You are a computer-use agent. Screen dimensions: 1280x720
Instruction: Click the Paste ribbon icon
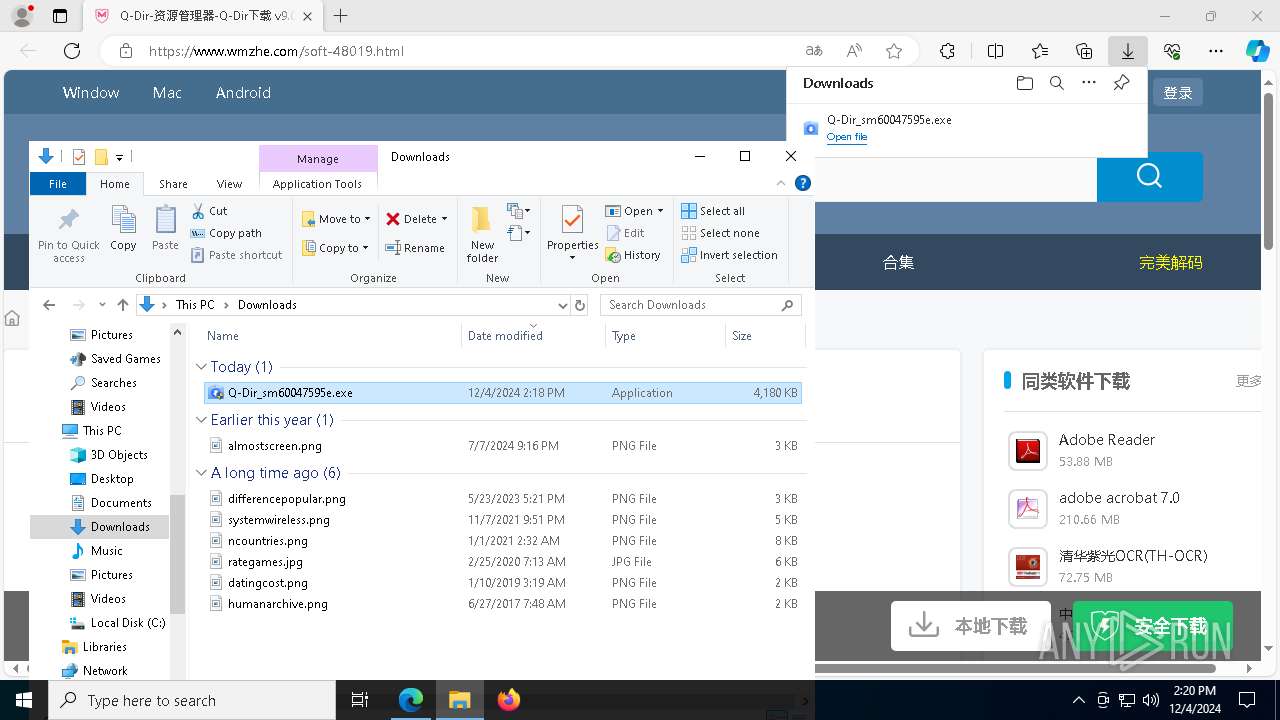point(165,229)
